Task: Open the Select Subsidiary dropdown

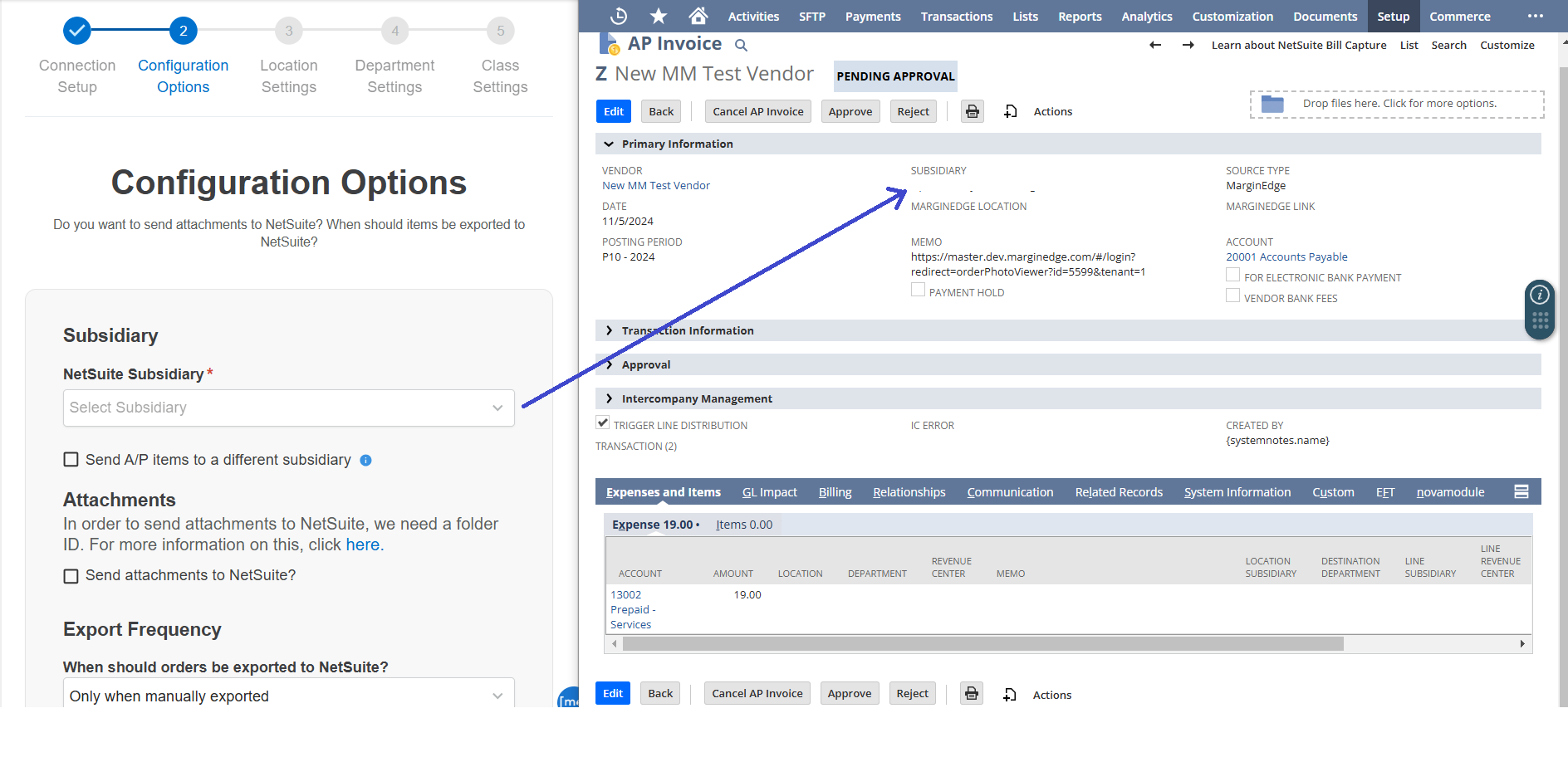Action: point(288,408)
